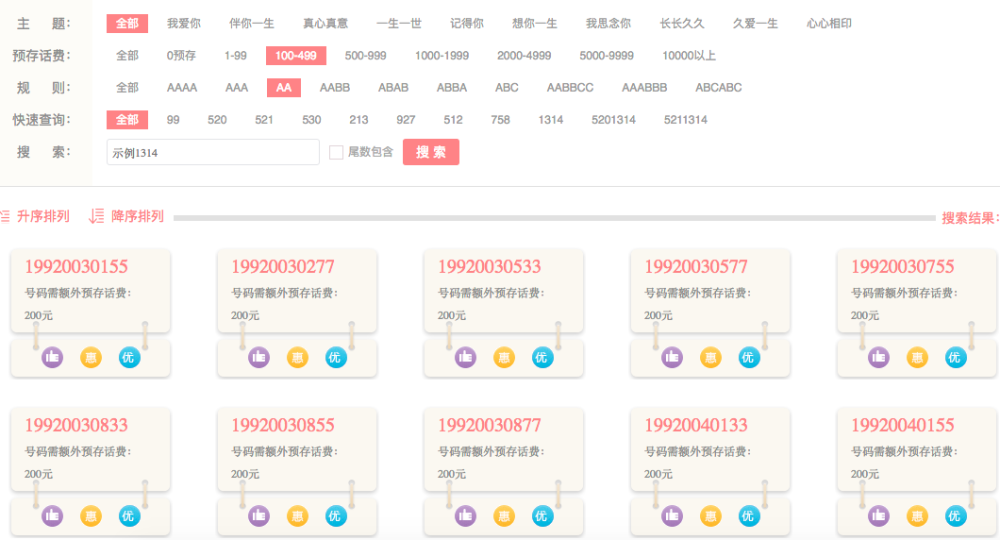Select 500-999 prepaid fee filter

click(365, 56)
